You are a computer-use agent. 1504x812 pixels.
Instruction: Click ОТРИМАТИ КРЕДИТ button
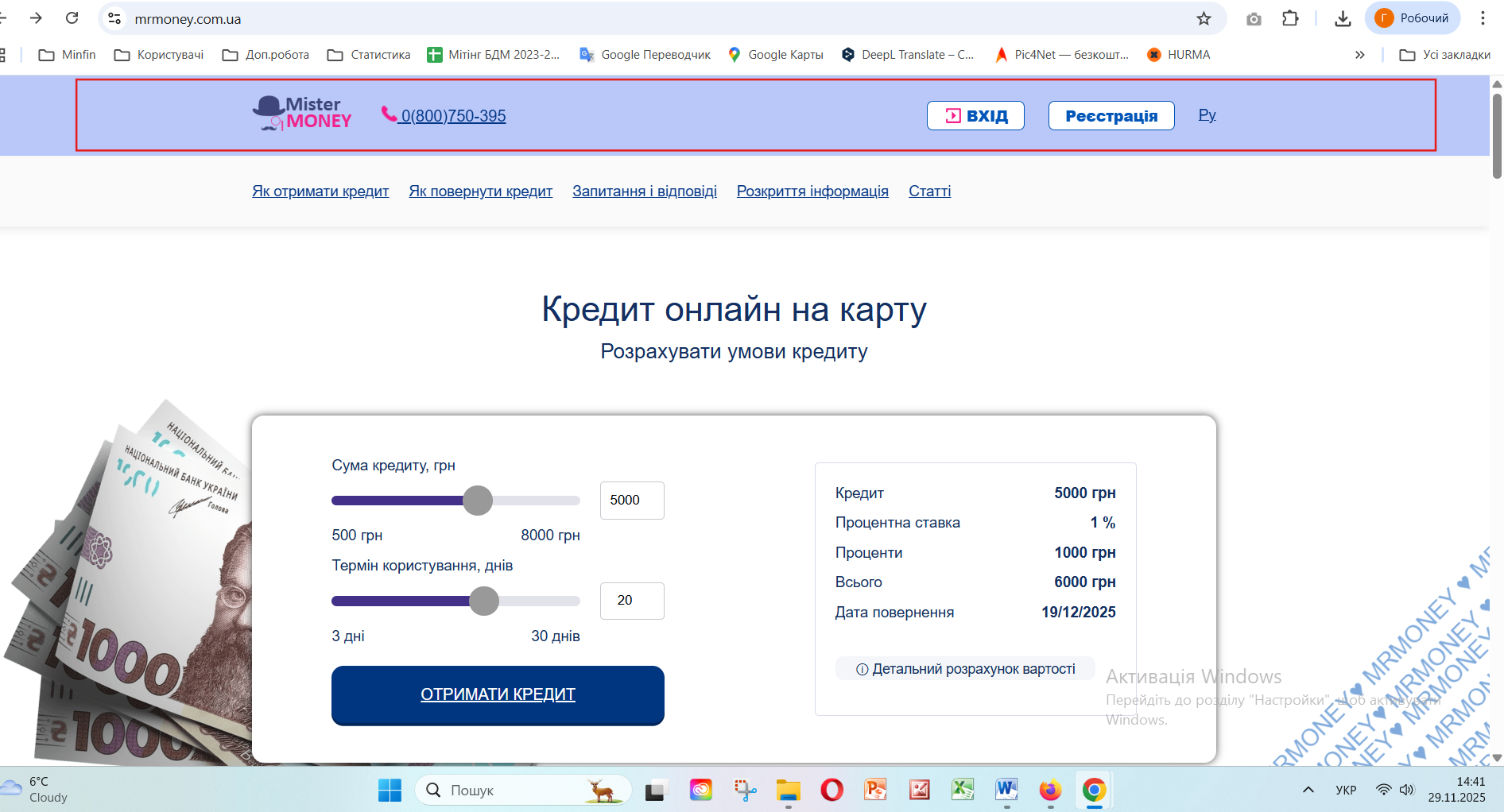tap(498, 695)
